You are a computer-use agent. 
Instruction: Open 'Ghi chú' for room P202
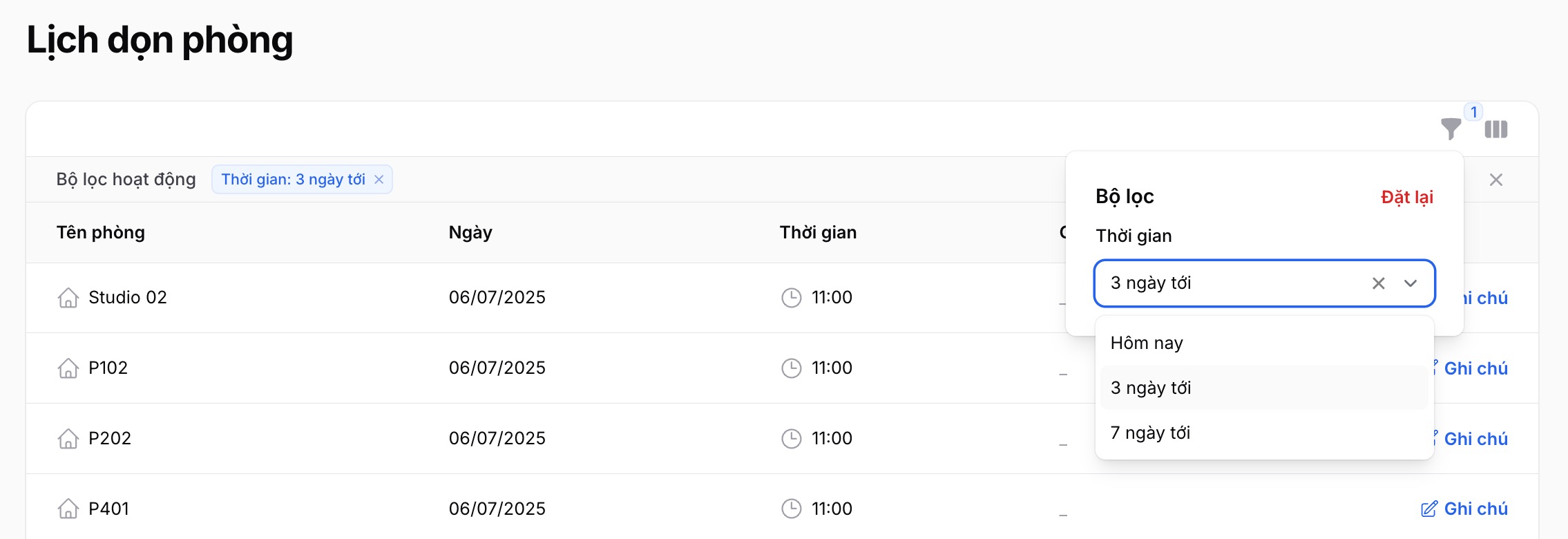[x=1470, y=439]
